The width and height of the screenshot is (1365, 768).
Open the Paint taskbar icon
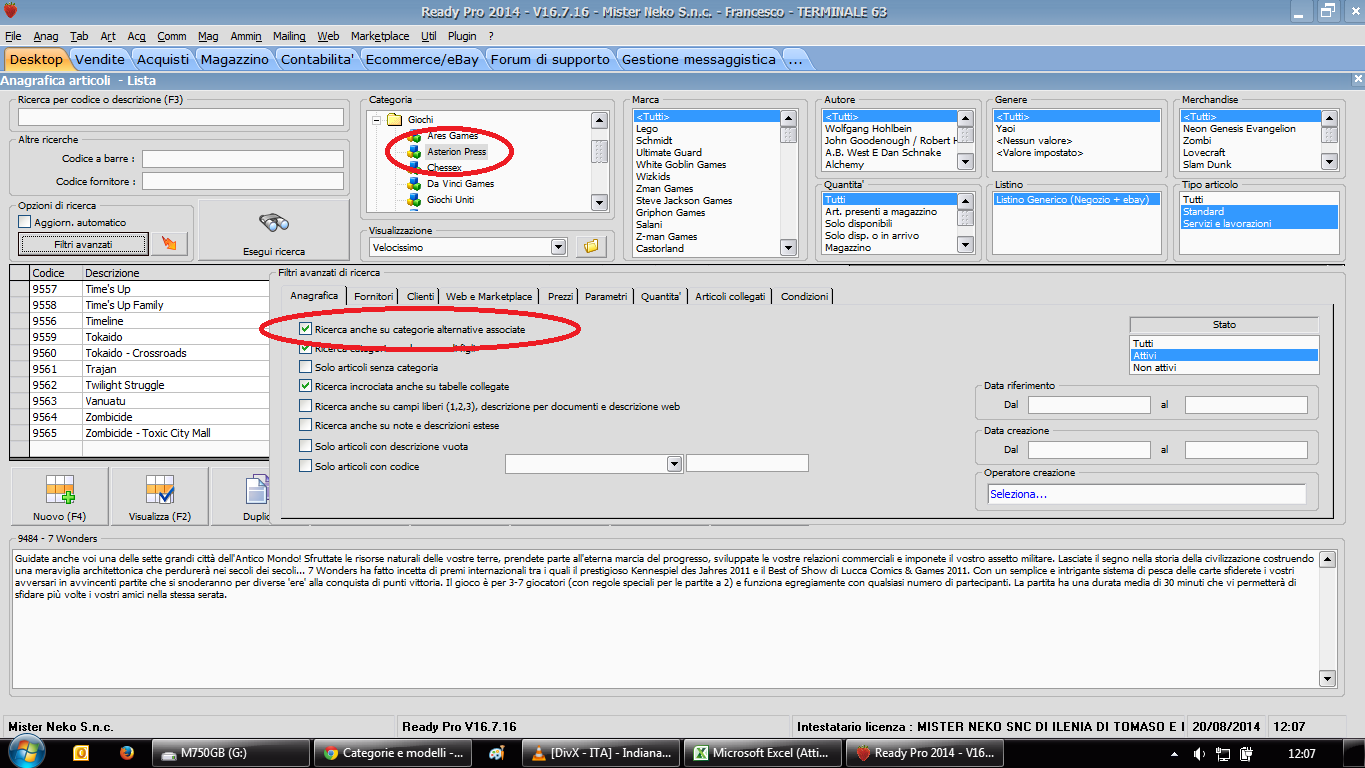pos(495,753)
